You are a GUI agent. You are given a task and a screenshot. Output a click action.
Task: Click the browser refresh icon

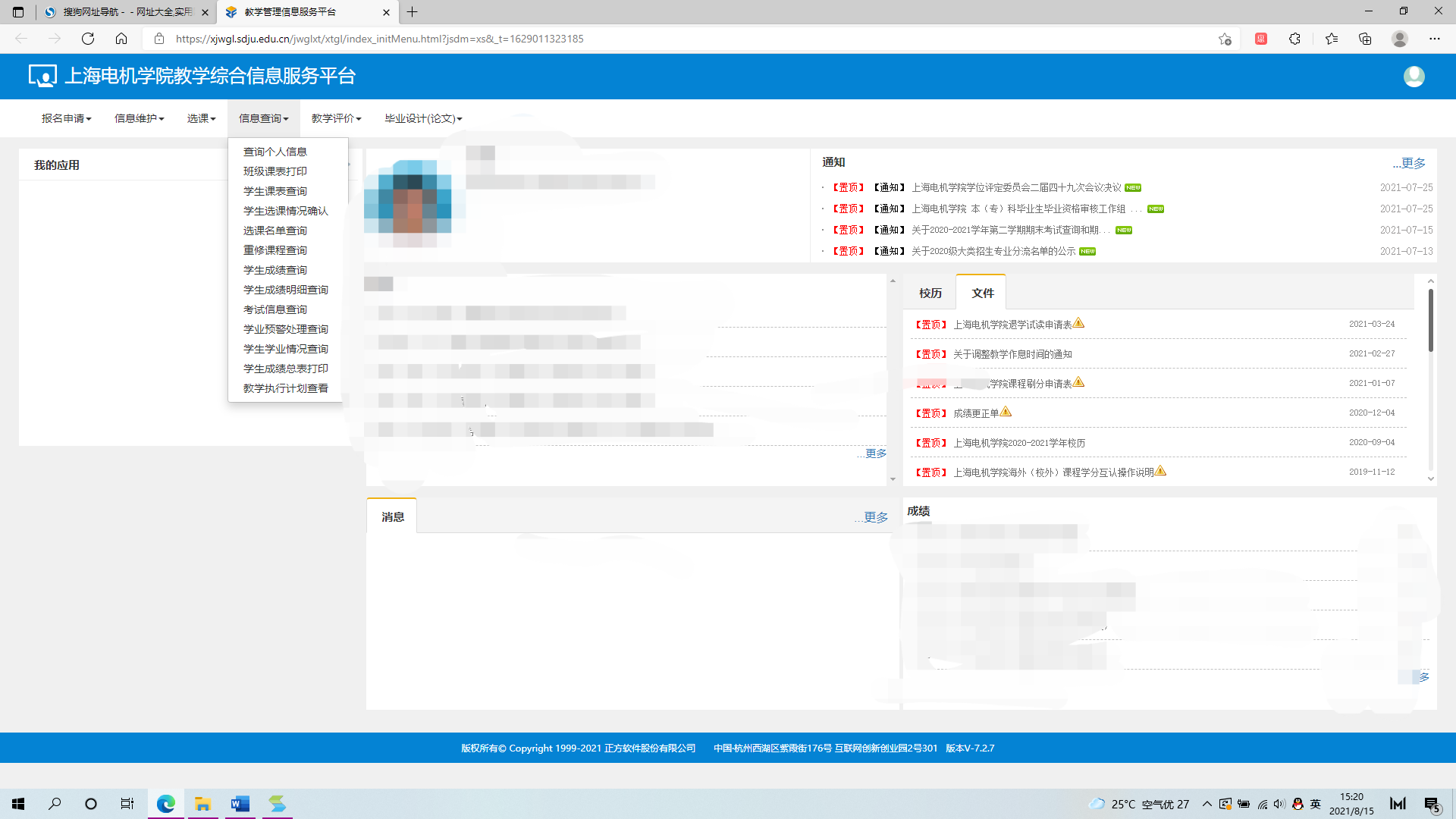(x=88, y=39)
